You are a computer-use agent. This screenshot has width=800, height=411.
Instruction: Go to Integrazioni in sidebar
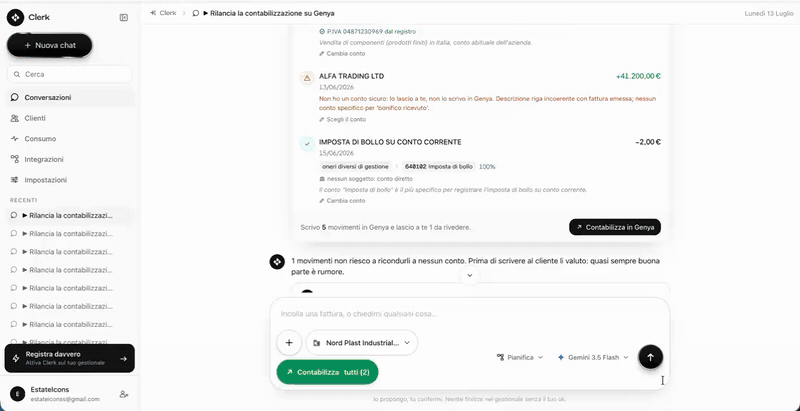44,160
